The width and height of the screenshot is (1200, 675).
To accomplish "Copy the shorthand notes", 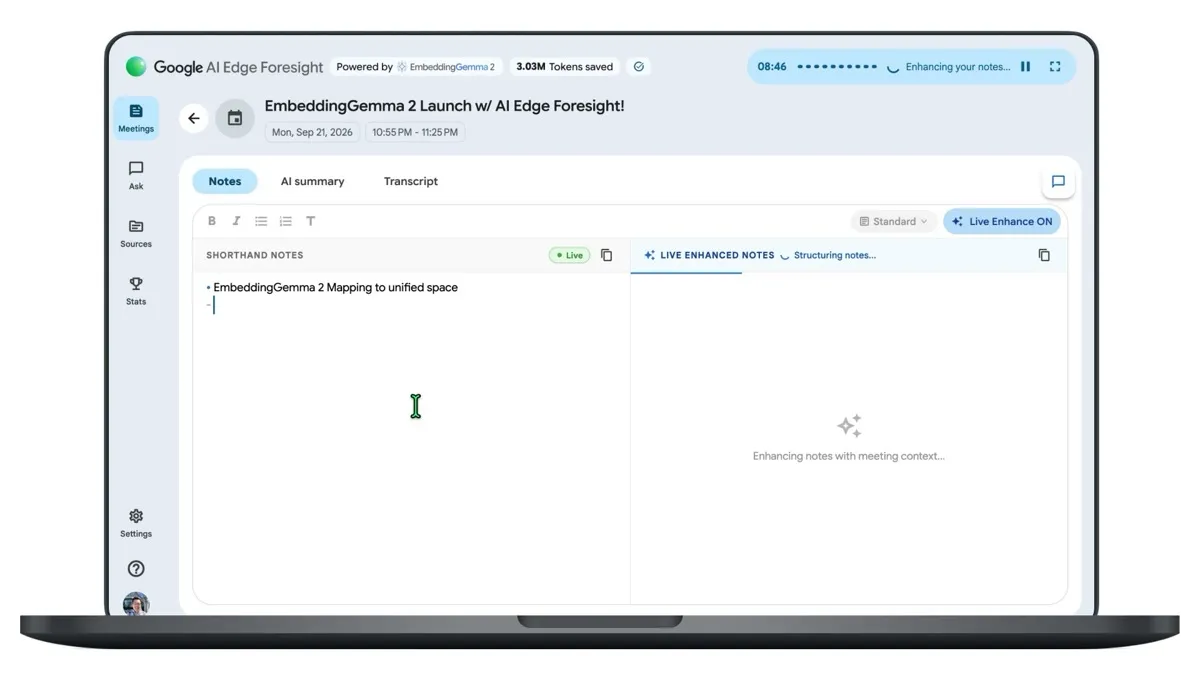I will 606,255.
